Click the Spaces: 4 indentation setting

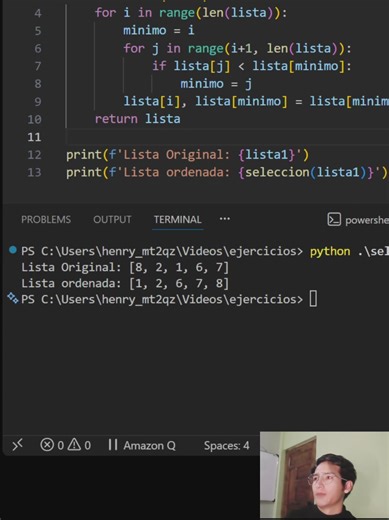click(227, 445)
